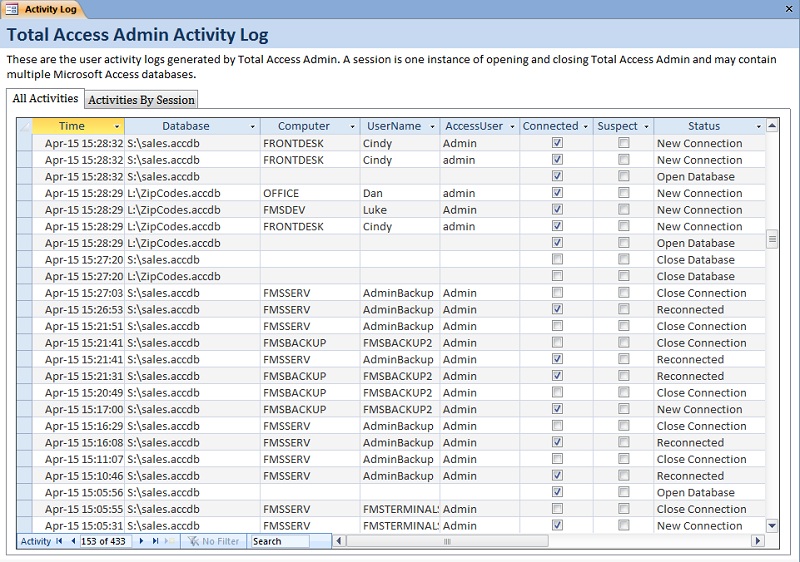Select the FMSDEV computer cell

click(310, 210)
